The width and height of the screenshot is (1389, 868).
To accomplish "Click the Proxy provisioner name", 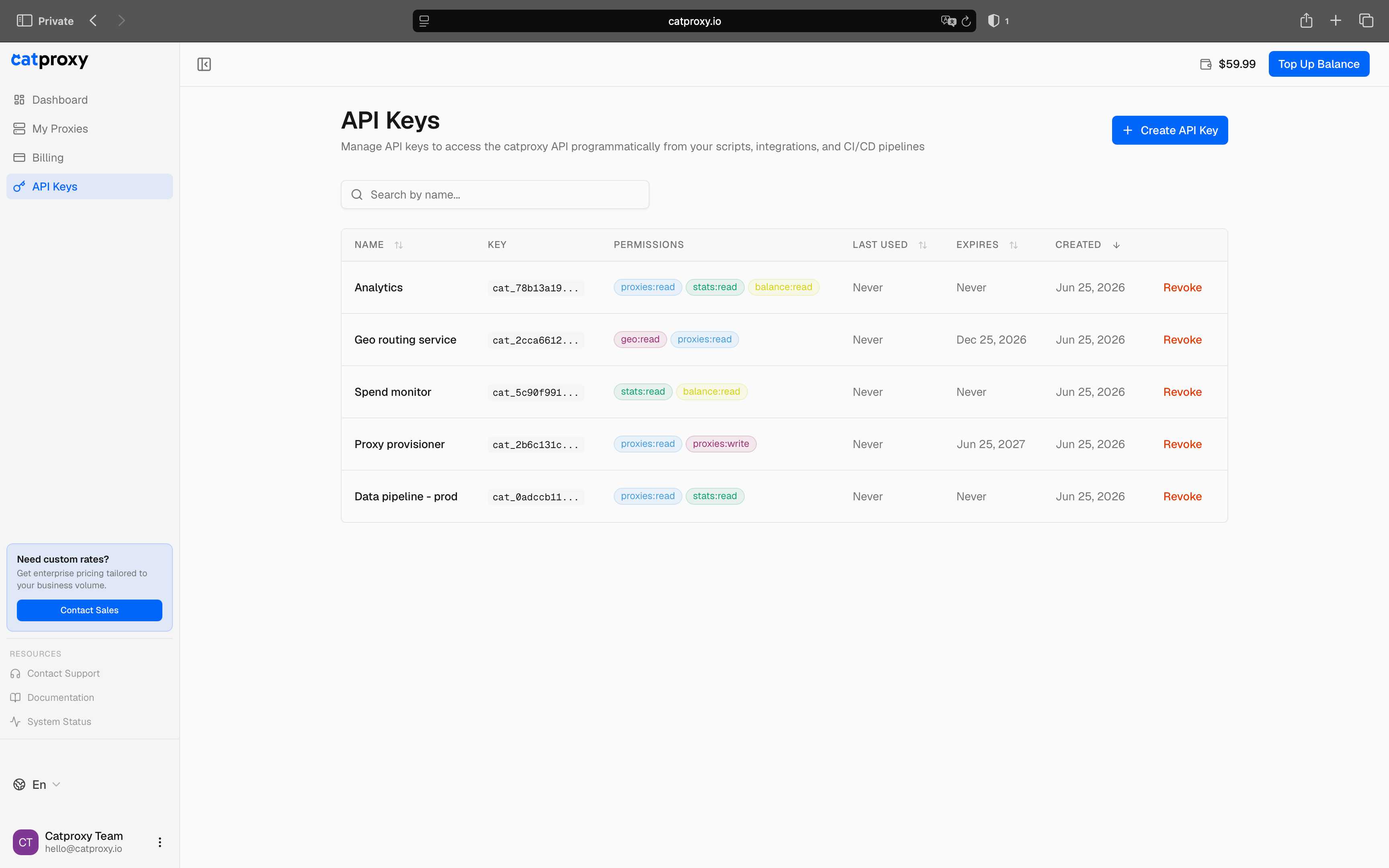I will click(399, 444).
